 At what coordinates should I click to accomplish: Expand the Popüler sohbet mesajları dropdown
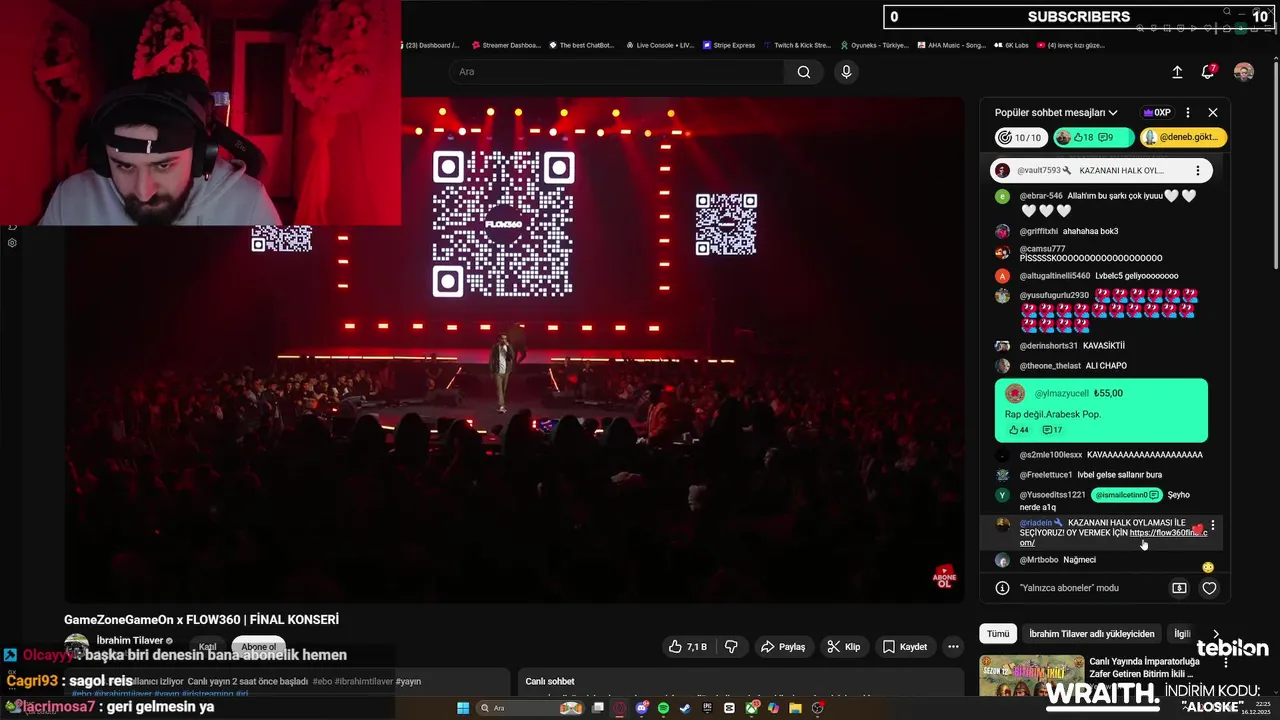point(1056,113)
